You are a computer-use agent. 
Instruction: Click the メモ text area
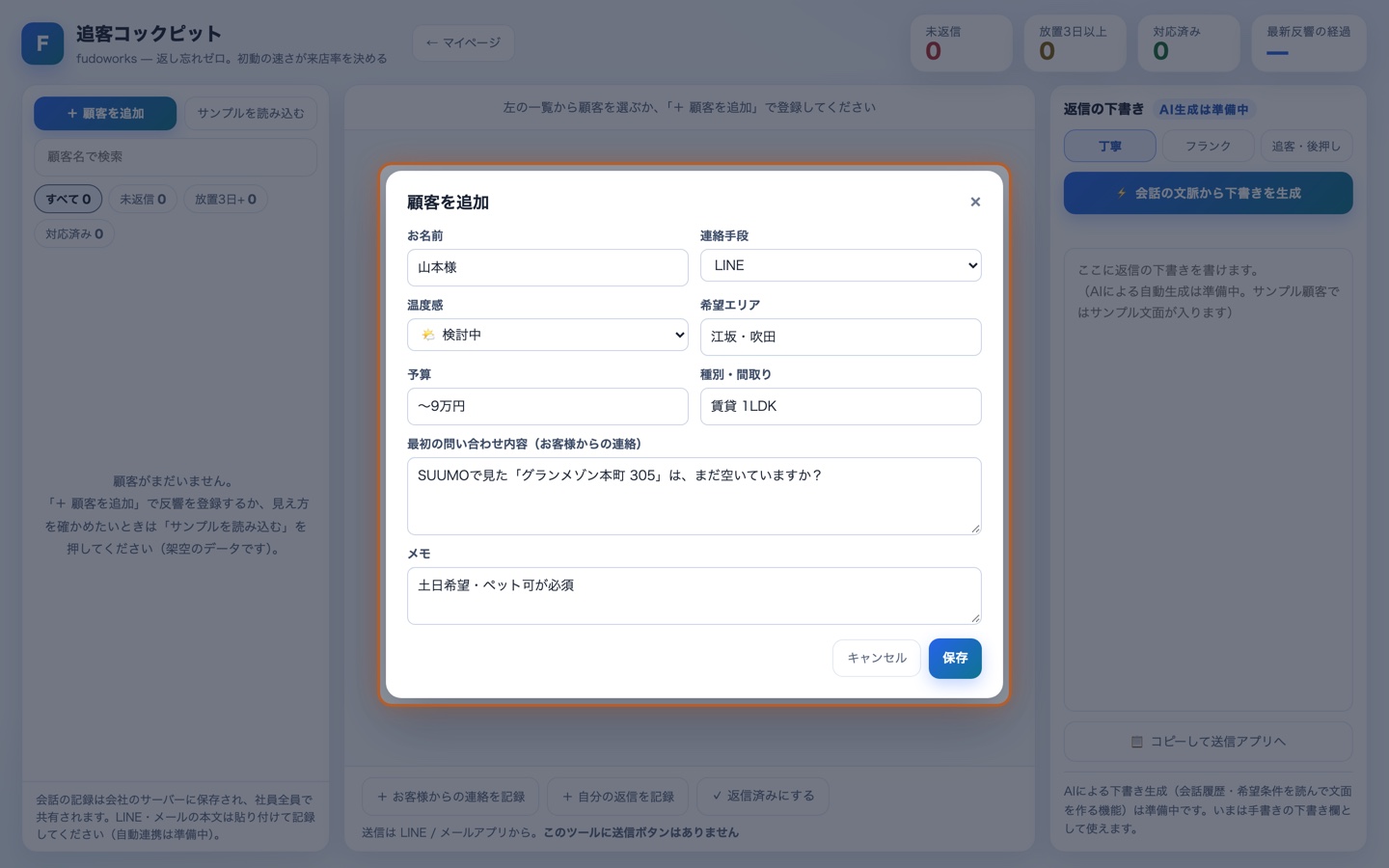(x=694, y=595)
